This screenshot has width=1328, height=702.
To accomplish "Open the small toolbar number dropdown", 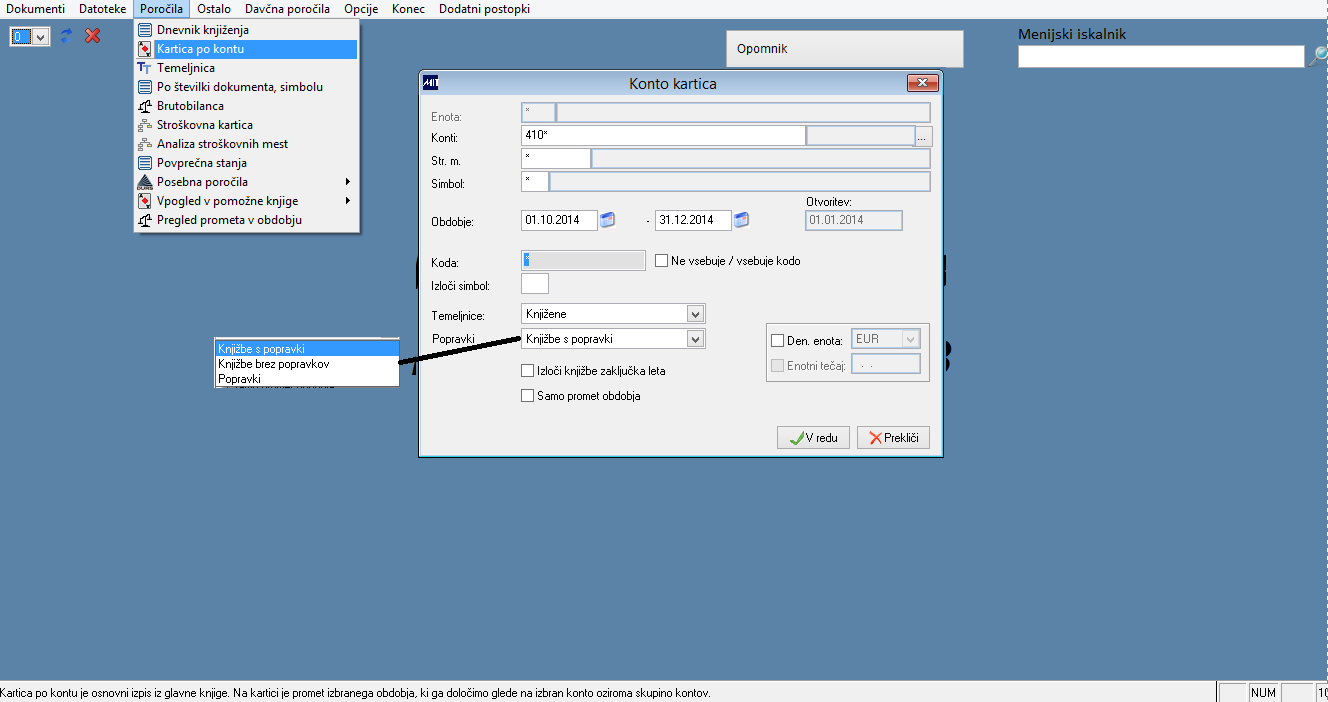I will point(40,36).
